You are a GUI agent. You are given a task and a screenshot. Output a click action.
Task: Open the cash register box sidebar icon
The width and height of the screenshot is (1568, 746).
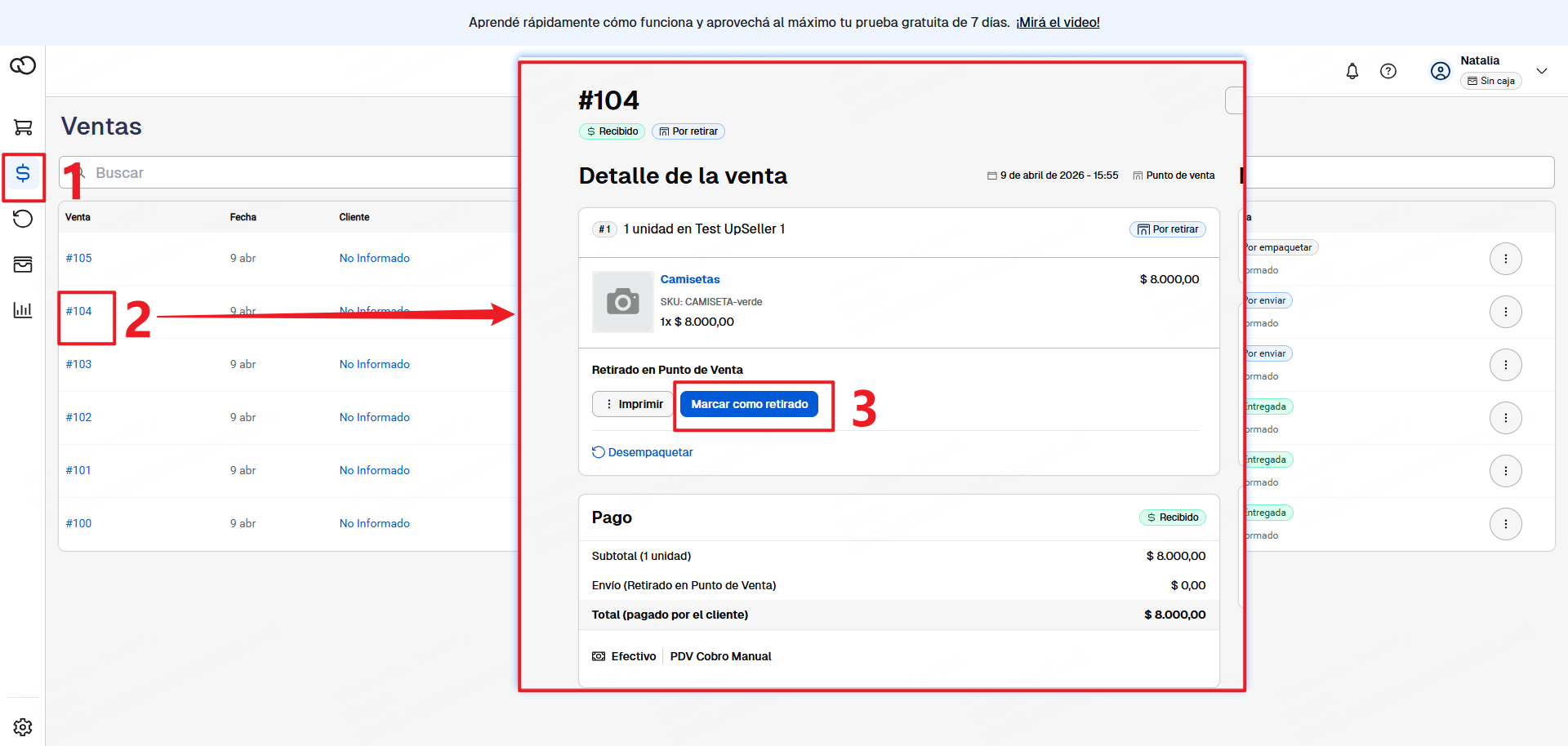pos(23,264)
